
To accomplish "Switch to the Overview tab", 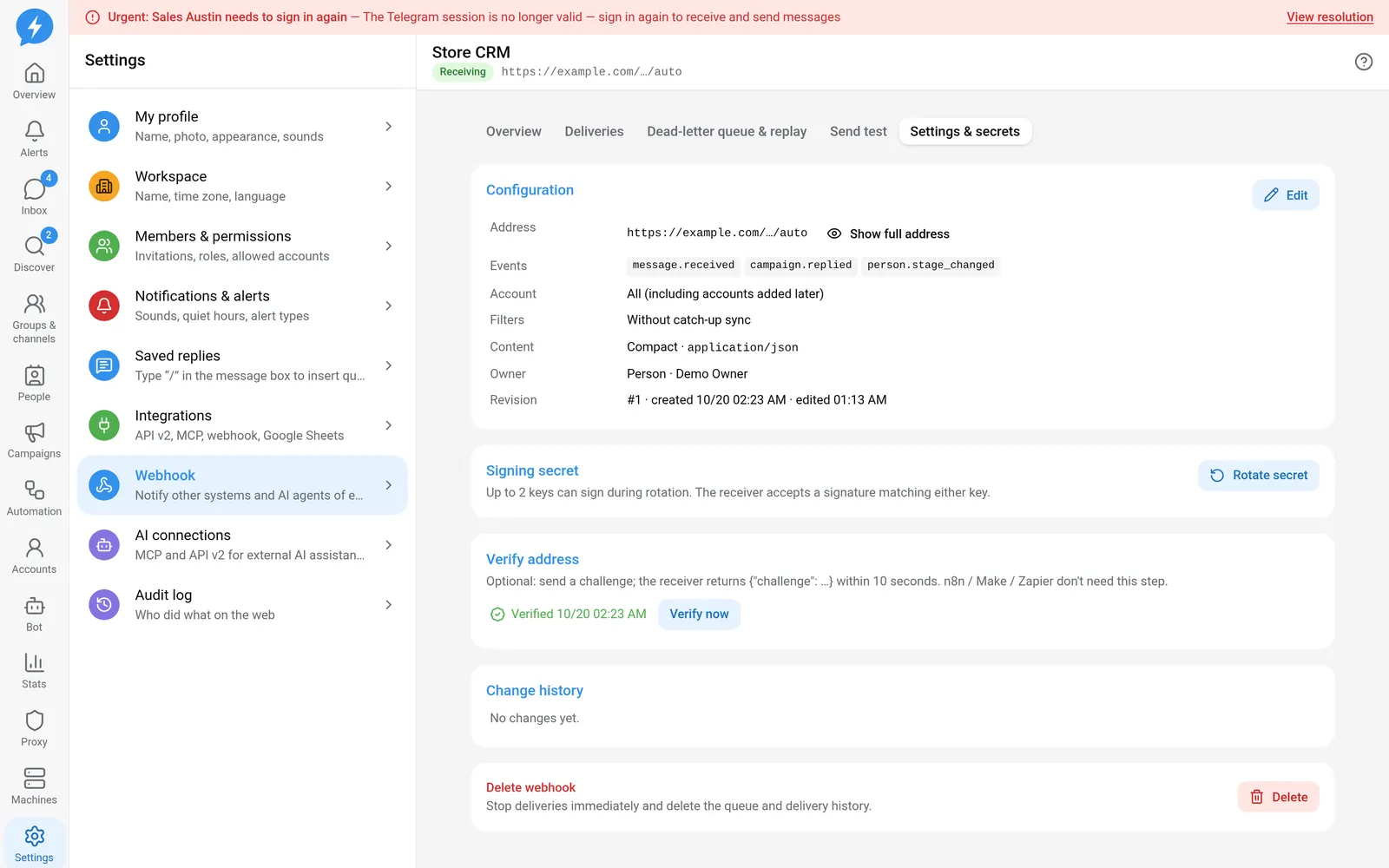I will [x=513, y=132].
